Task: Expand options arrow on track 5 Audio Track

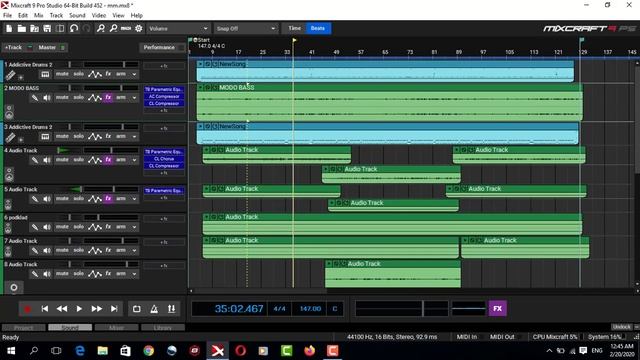Action: [134, 199]
